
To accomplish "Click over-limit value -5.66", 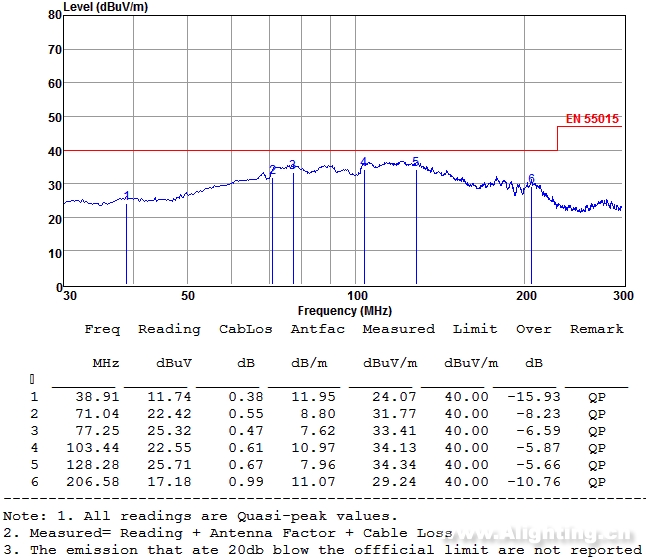I will (x=538, y=465).
